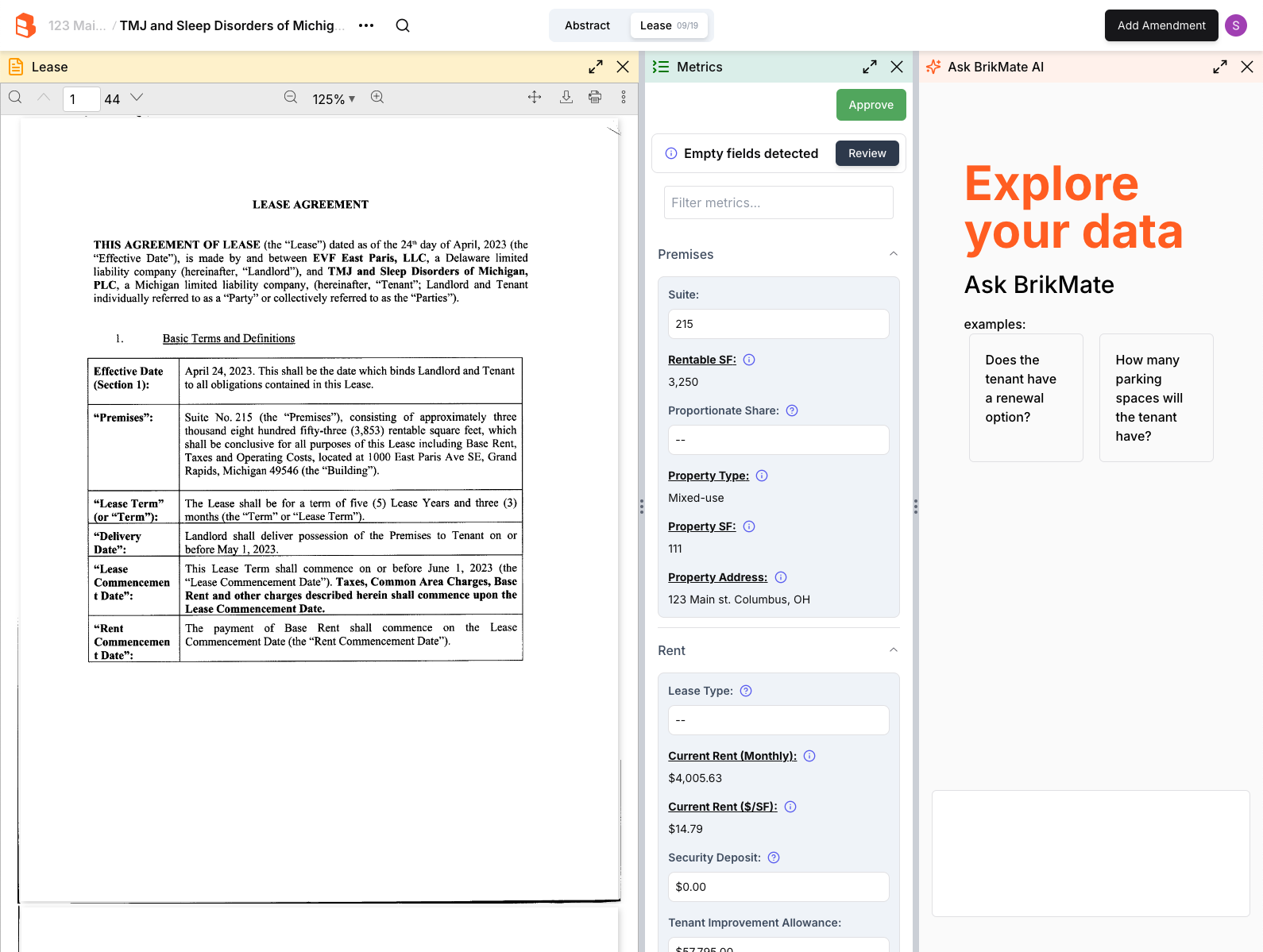Click the search magnifier in top header
This screenshot has height=952, width=1263.
click(x=403, y=25)
